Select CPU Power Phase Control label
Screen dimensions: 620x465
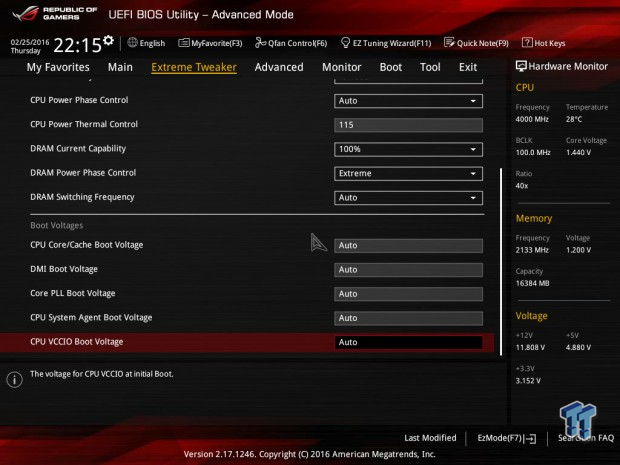[79, 100]
